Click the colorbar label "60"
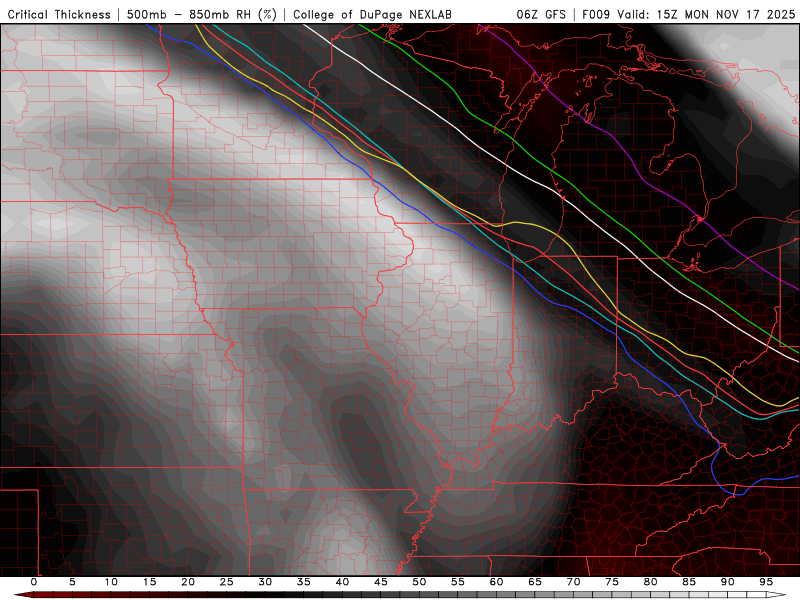The height and width of the screenshot is (600, 800). coord(496,582)
